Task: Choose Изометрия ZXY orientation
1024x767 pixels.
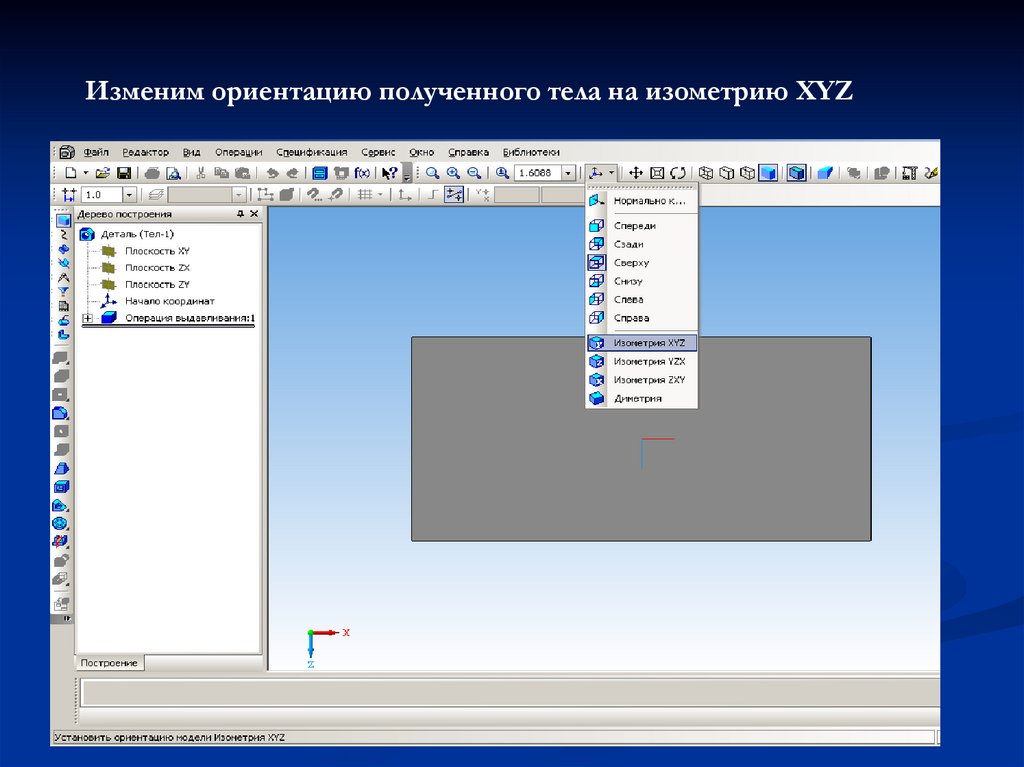Action: click(x=642, y=380)
